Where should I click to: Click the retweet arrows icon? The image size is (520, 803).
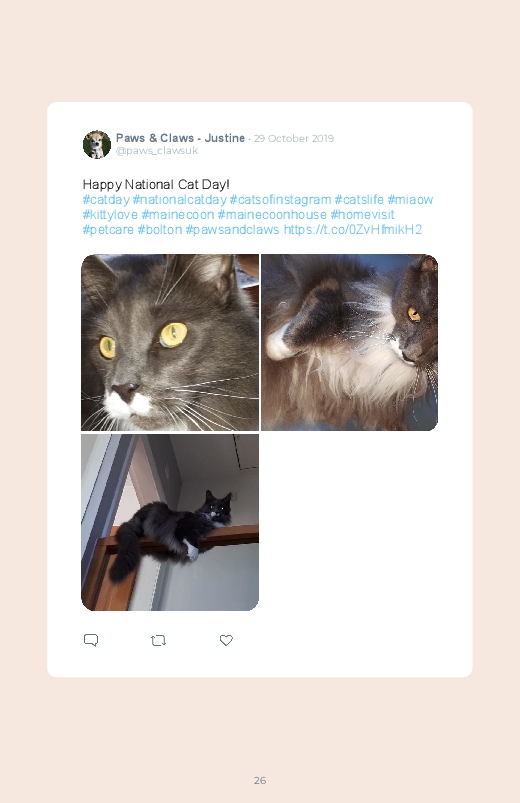[158, 640]
